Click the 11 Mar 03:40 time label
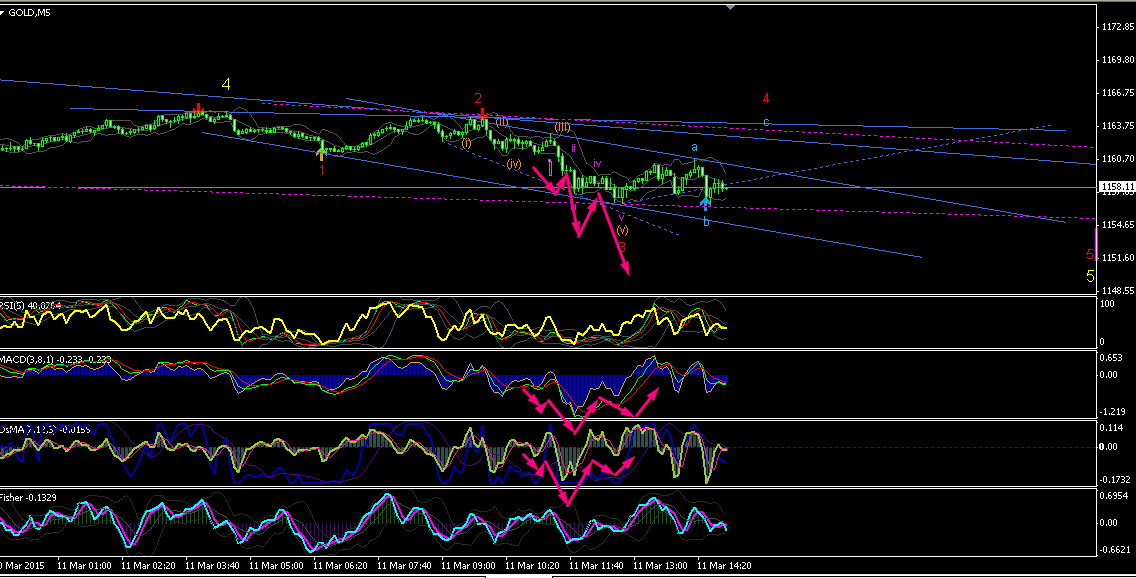1136x578 pixels. coord(213,566)
